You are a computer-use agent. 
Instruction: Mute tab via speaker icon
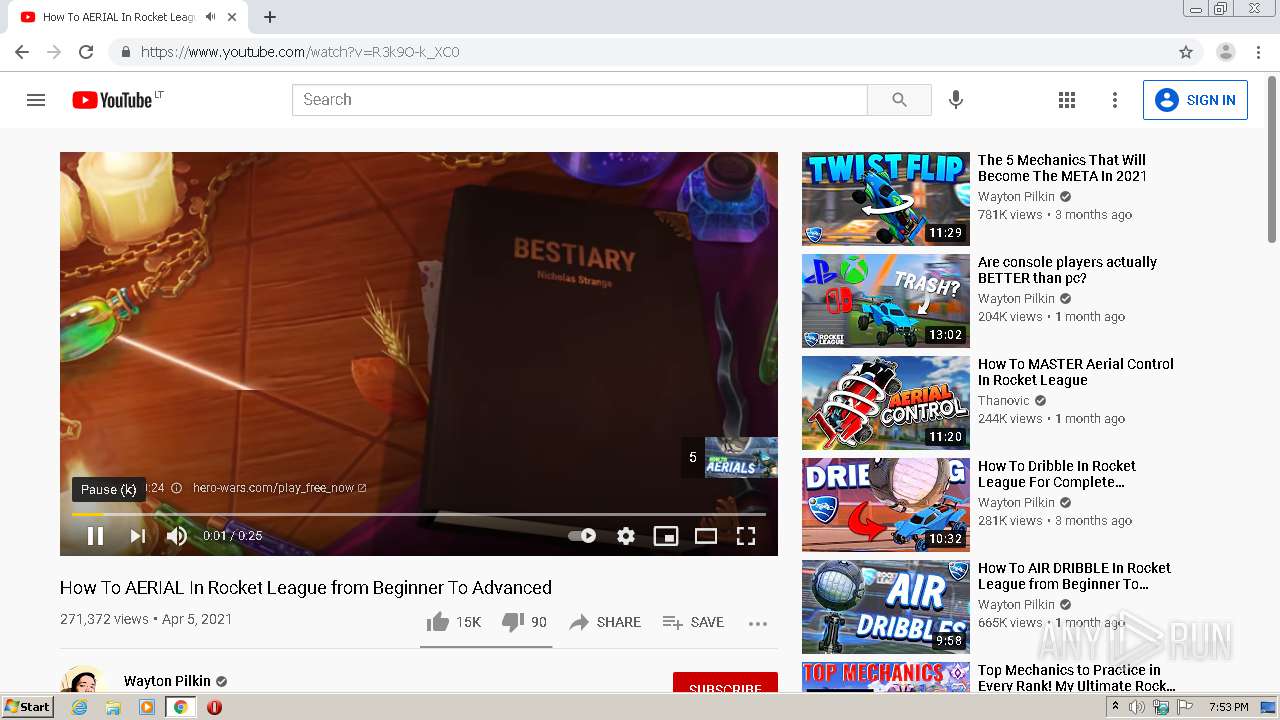(211, 17)
